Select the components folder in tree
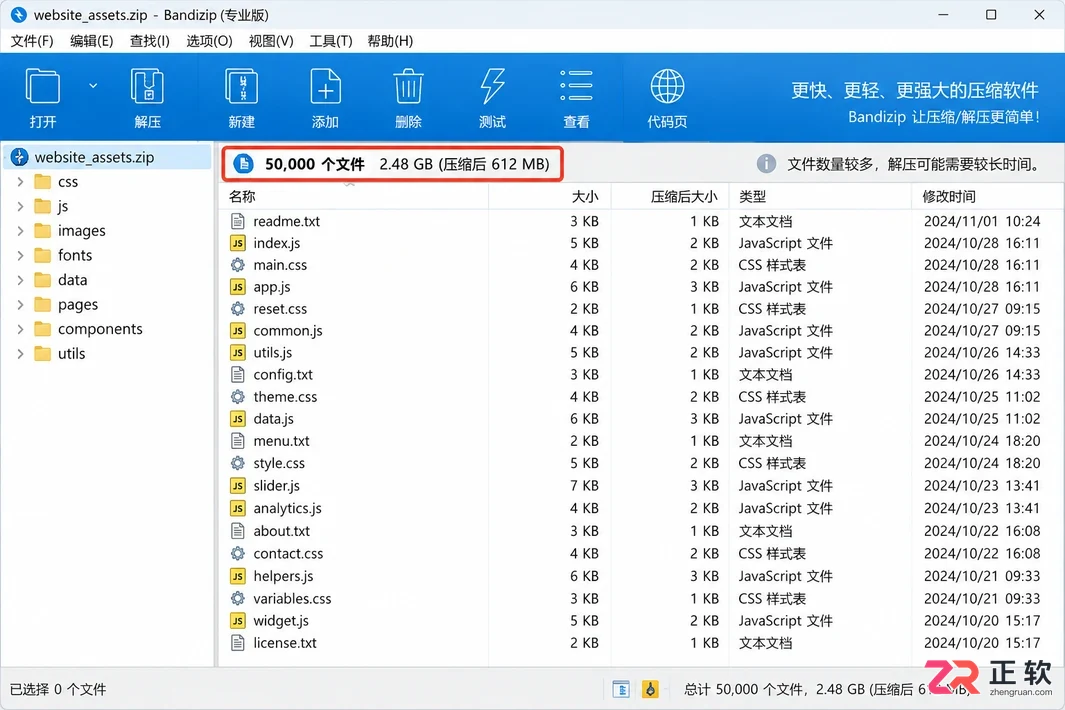The height and width of the screenshot is (710, 1065). (100, 329)
